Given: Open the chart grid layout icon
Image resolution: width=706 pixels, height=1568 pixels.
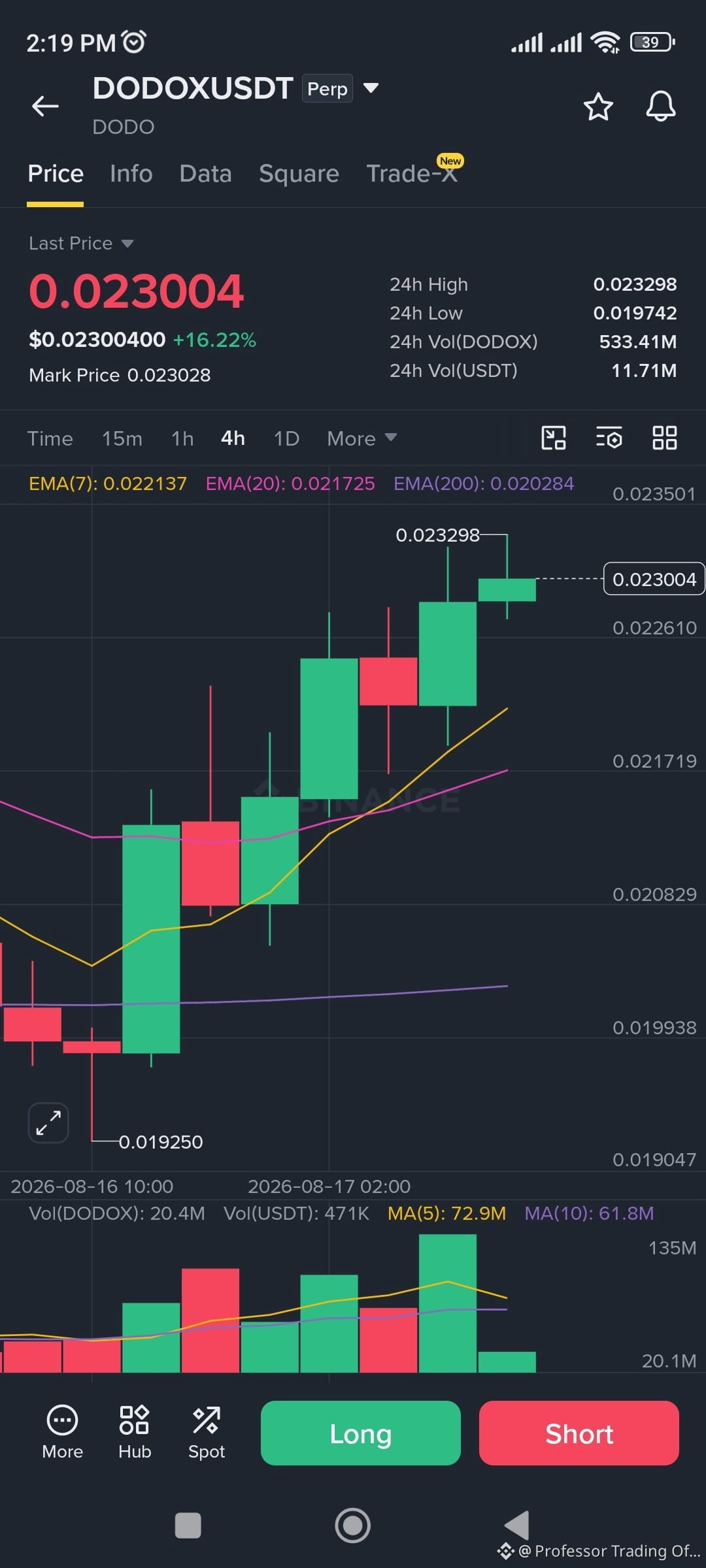Looking at the screenshot, I should tap(664, 438).
